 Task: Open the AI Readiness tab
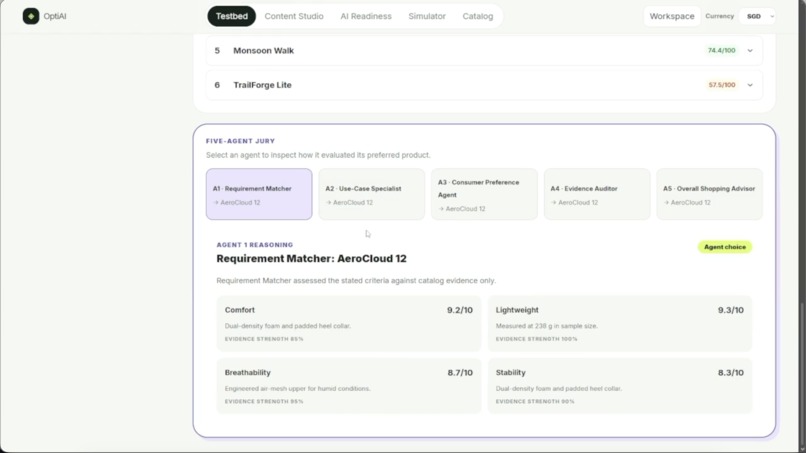point(366,16)
